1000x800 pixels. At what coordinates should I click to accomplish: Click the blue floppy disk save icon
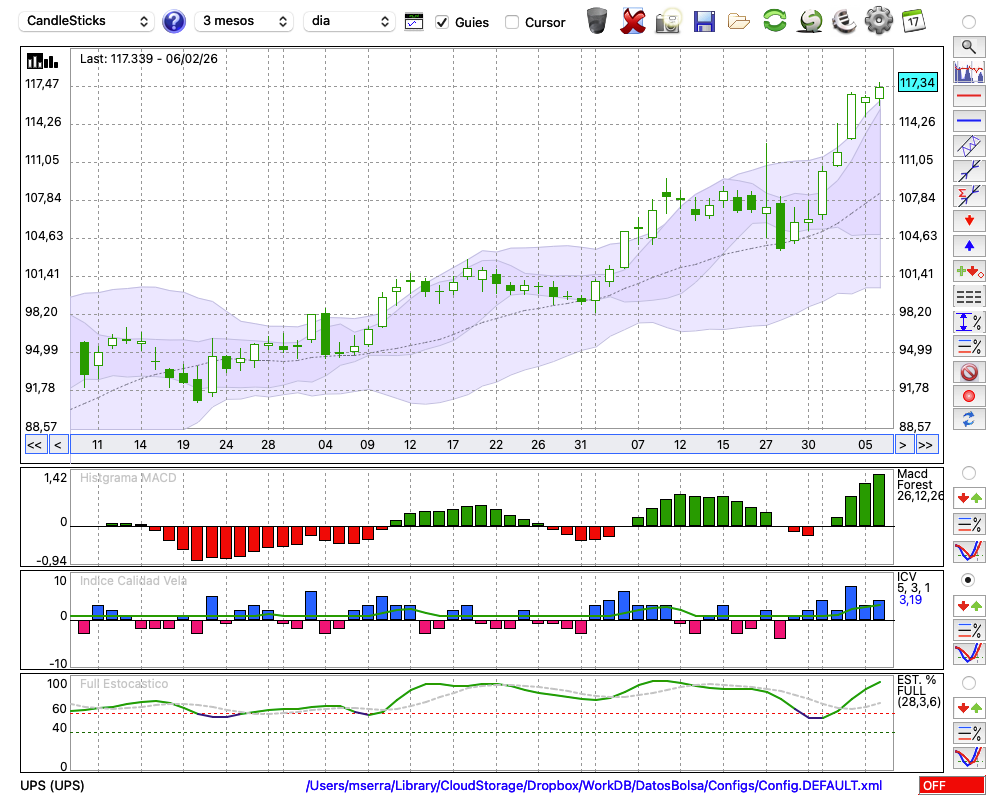coord(704,21)
